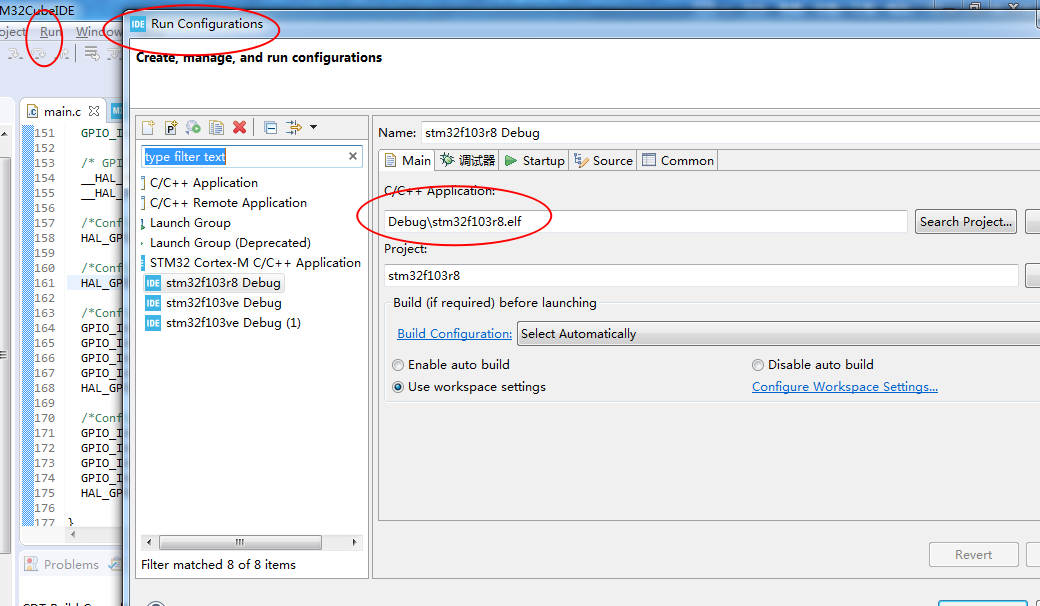Image resolution: width=1040 pixels, height=606 pixels.
Task: Click the main.c editor tab
Action: [62, 111]
